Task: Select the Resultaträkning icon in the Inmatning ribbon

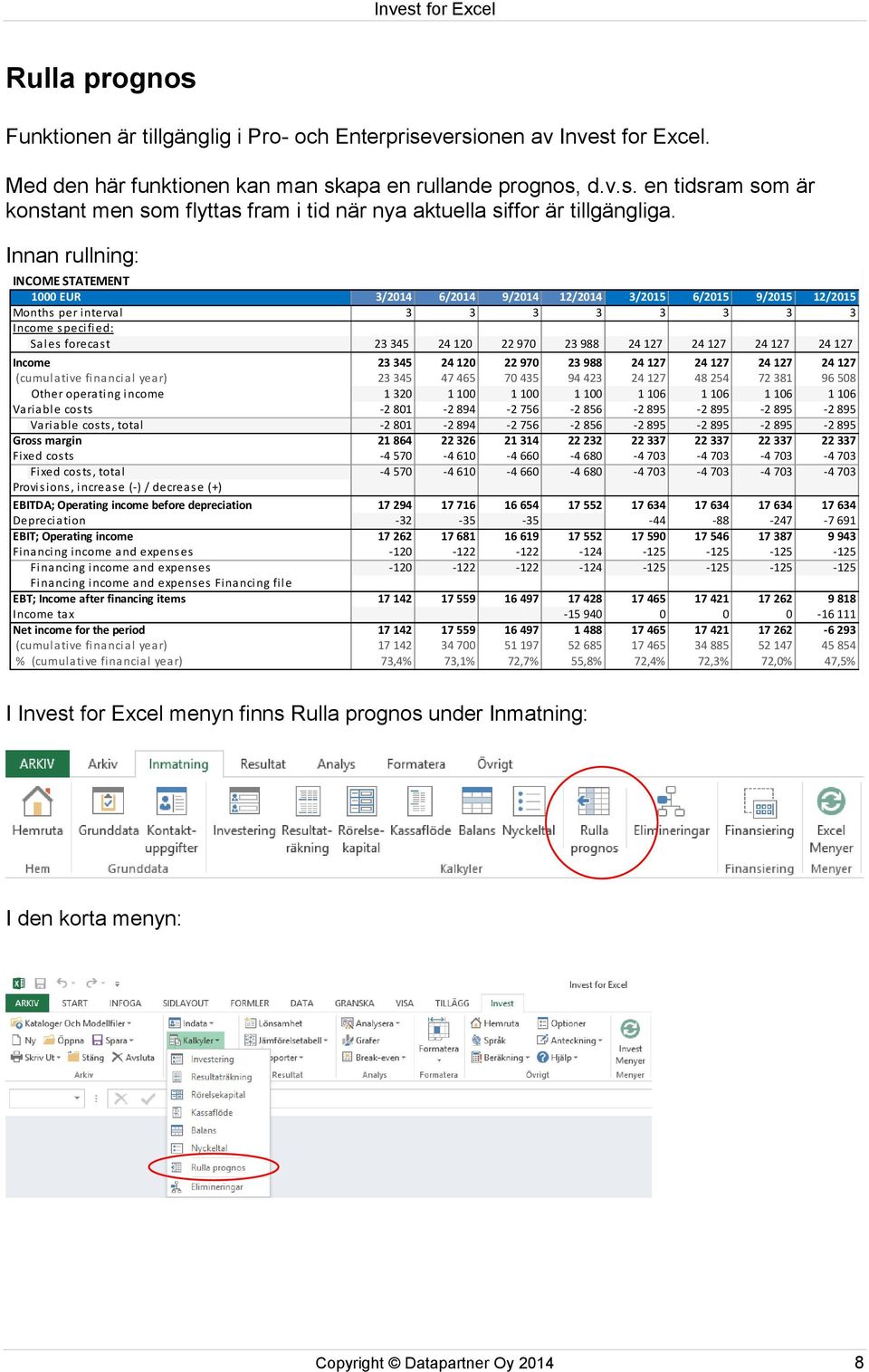Action: pyautogui.click(x=308, y=802)
